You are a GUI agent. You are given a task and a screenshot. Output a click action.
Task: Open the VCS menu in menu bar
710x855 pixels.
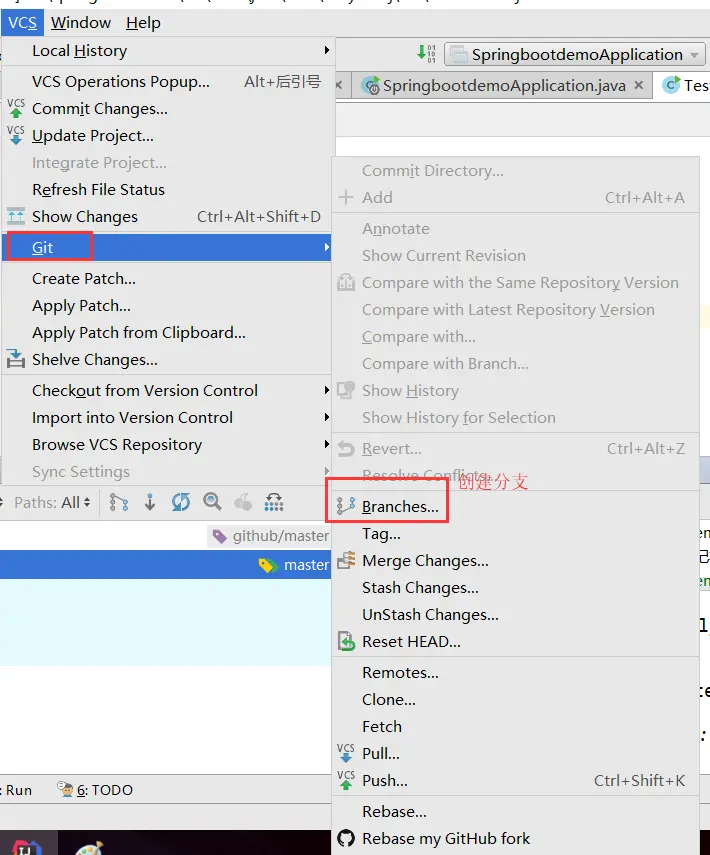[22, 23]
